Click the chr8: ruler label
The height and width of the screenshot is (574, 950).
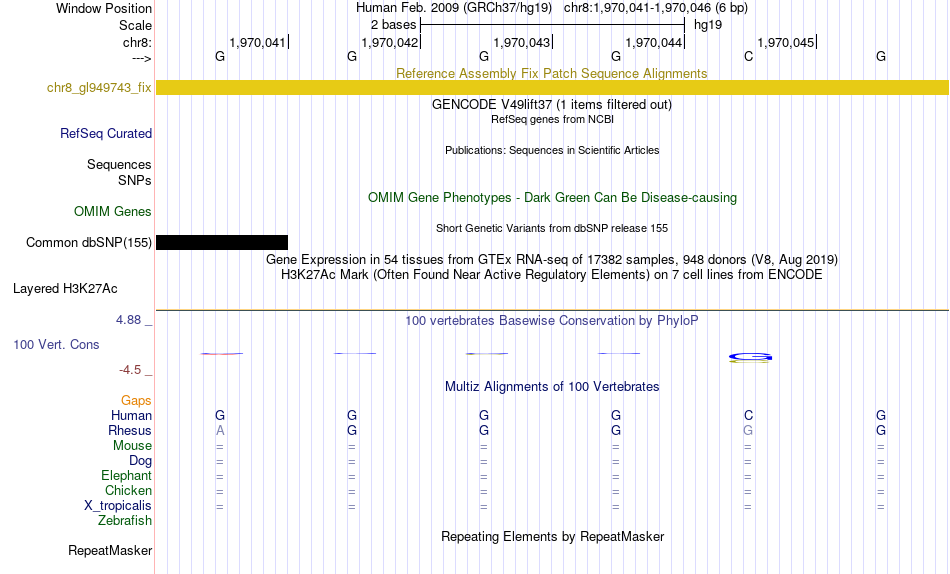[138, 42]
